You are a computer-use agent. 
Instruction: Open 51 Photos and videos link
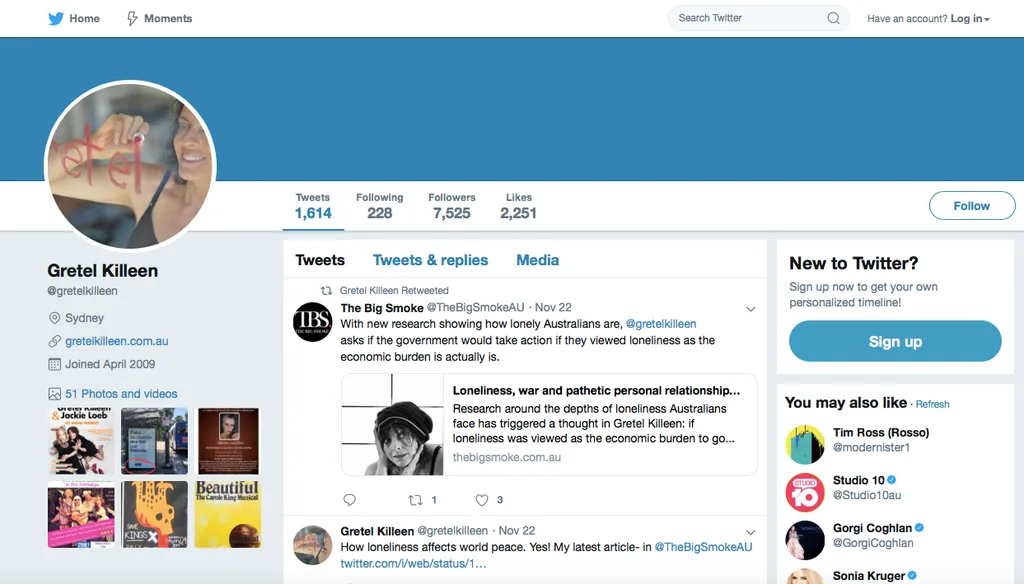click(121, 394)
